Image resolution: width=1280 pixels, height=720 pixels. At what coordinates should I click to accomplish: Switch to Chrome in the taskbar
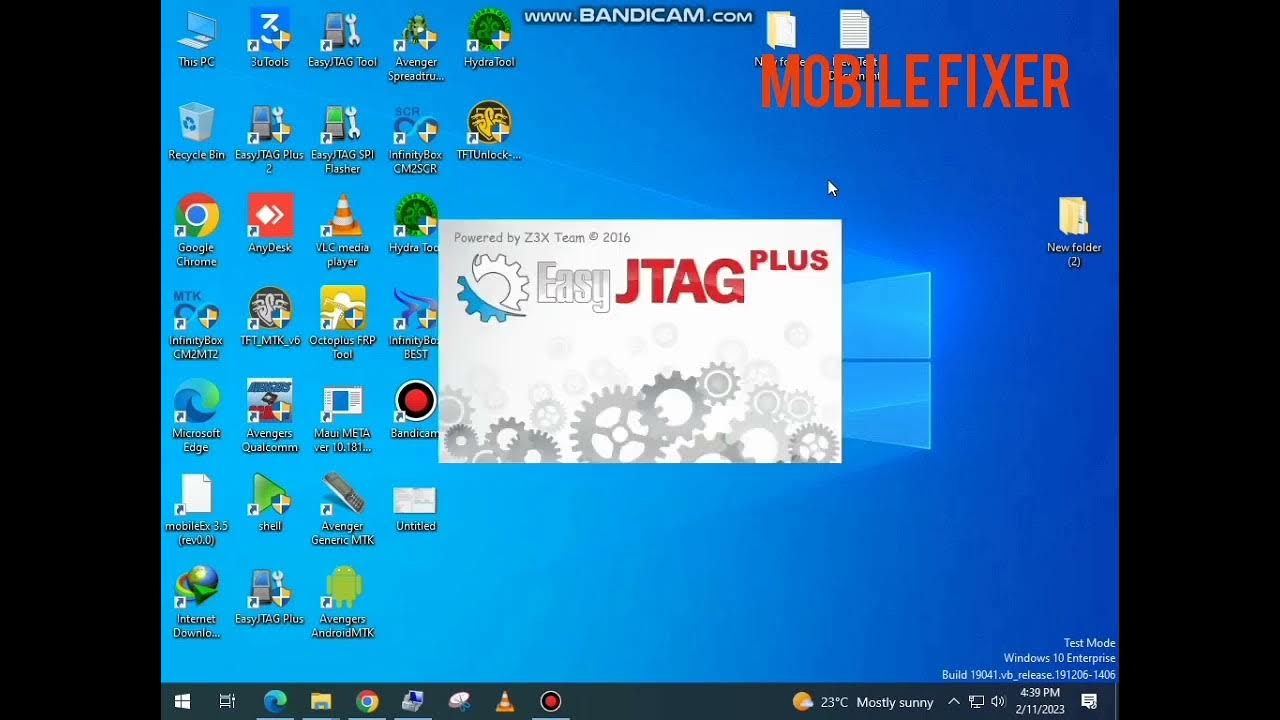[367, 702]
